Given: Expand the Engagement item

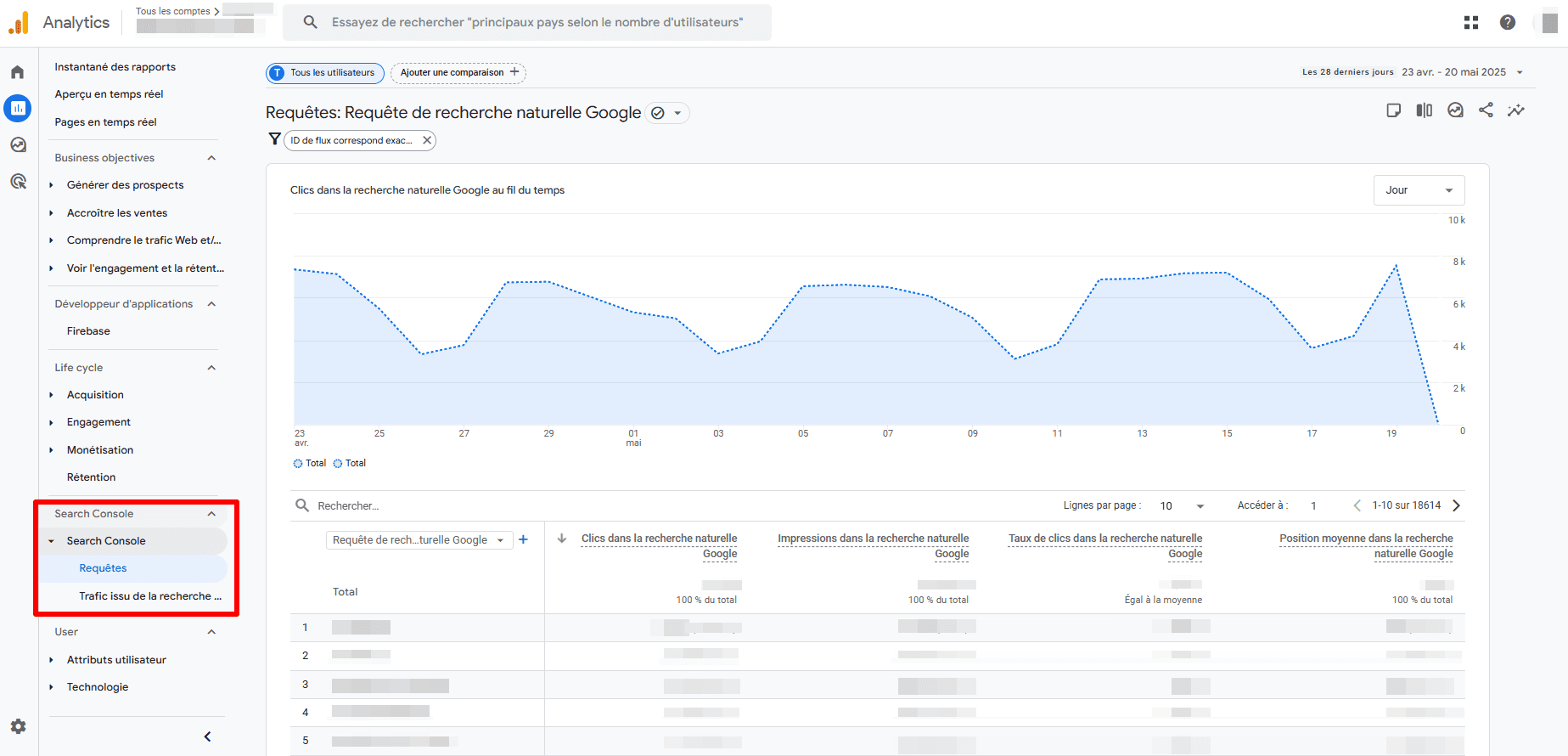Looking at the screenshot, I should [52, 422].
